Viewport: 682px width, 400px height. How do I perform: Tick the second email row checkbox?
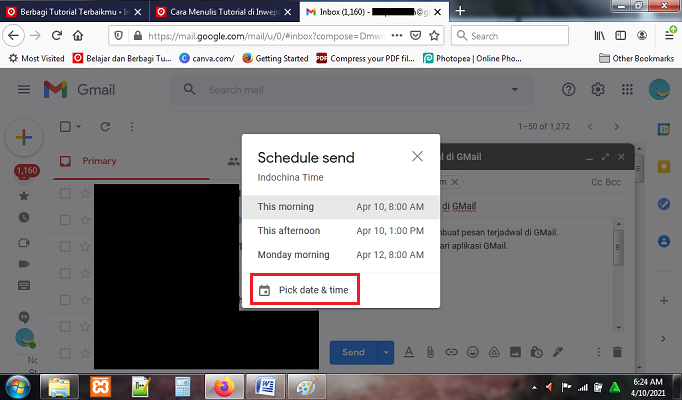[65, 220]
